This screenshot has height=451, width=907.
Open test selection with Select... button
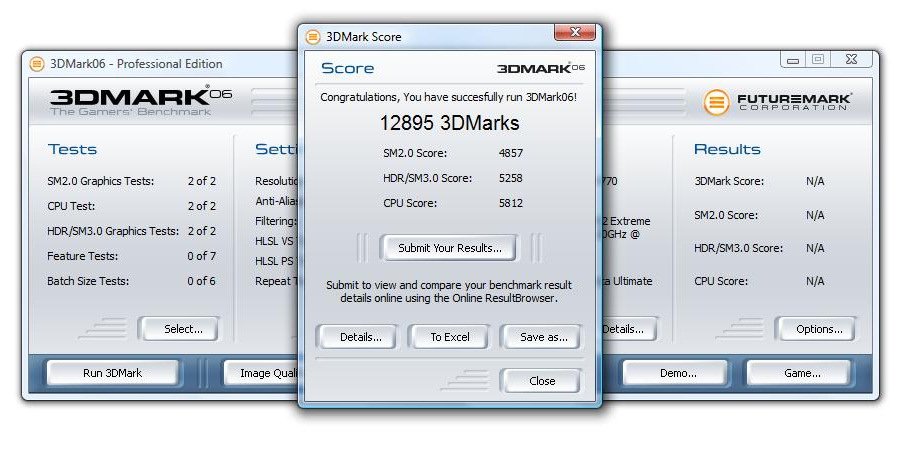[183, 328]
